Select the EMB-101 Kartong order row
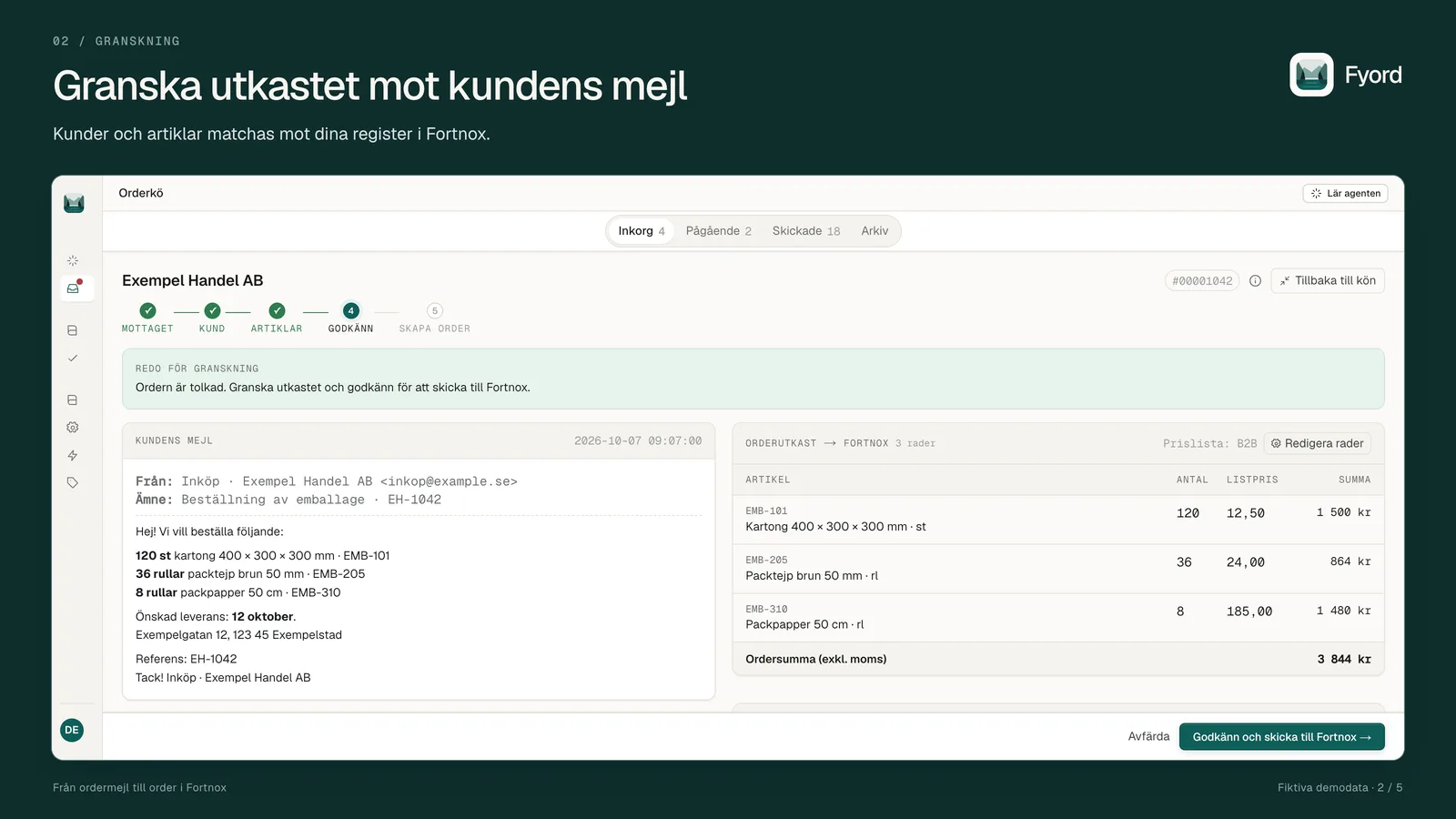Screen dimensions: 1456x819 tap(1057, 520)
